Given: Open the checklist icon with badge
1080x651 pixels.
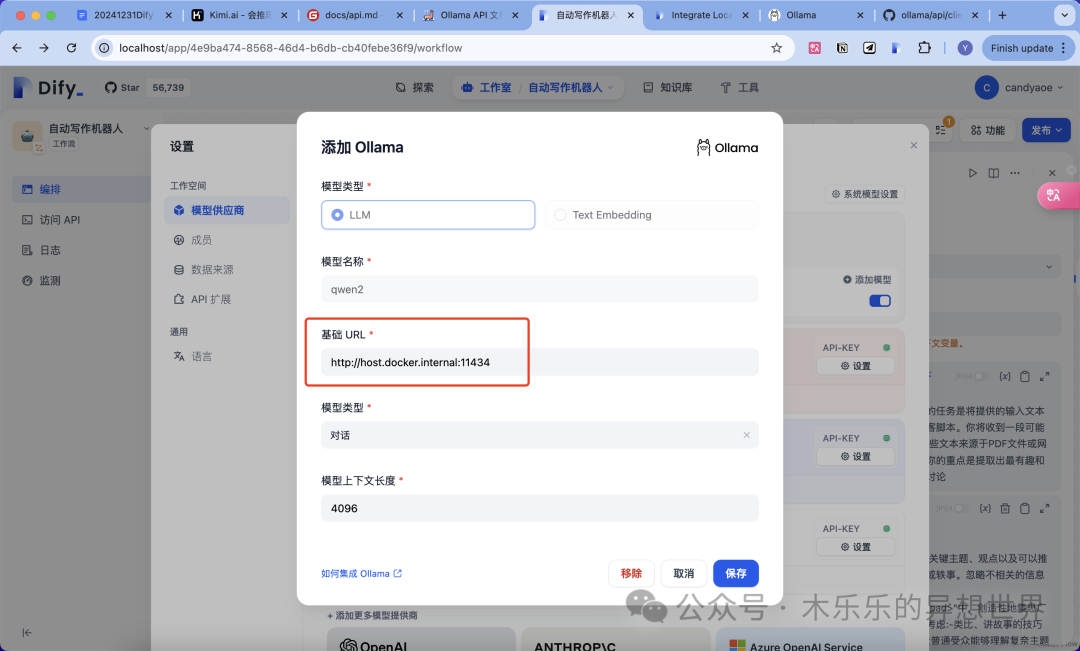Looking at the screenshot, I should [x=941, y=130].
